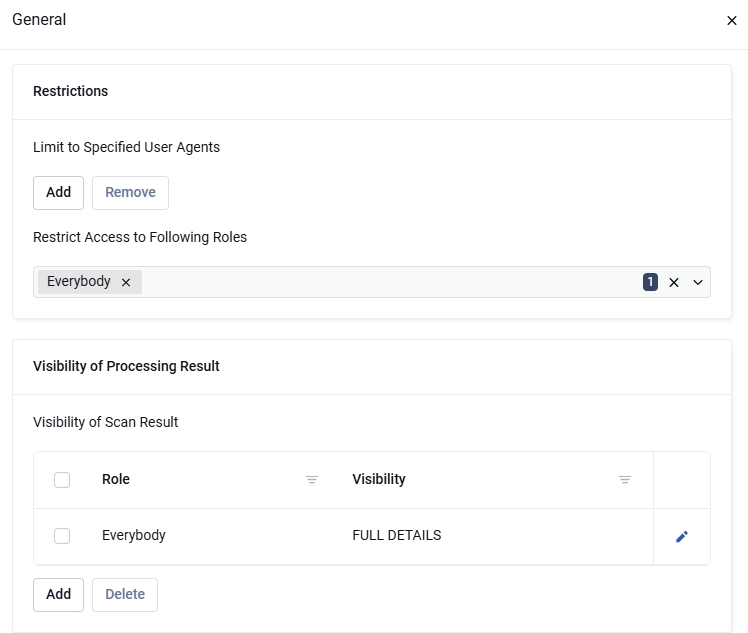This screenshot has width=748, height=633.
Task: Click the Delete visibility rule button
Action: pyautogui.click(x=125, y=595)
